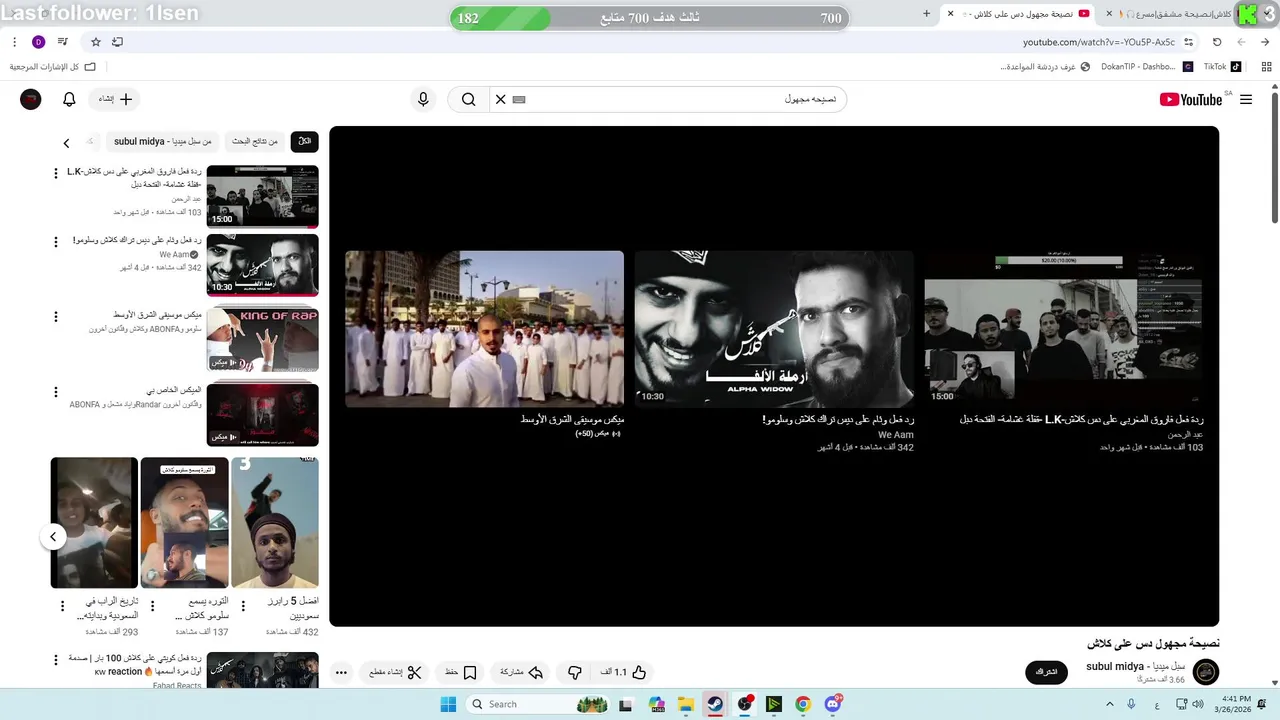Open a new Chrome tab
This screenshot has width=1280, height=720.
tap(927, 13)
